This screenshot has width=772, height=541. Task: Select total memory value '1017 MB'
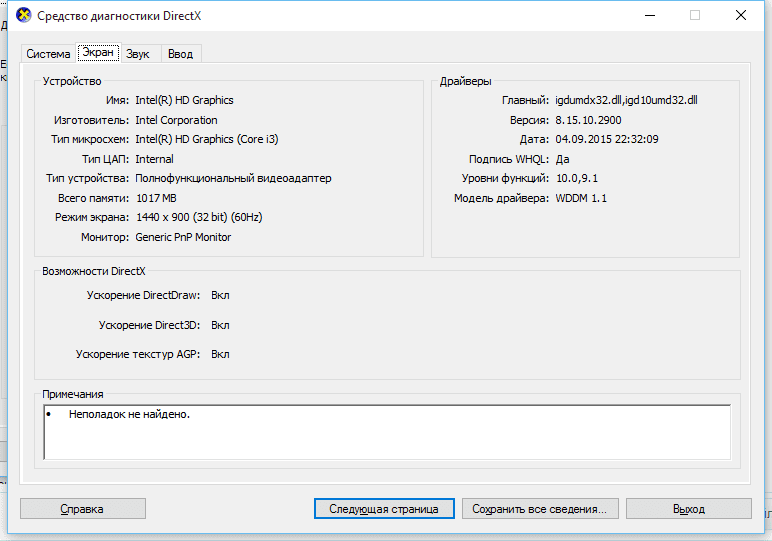156,198
